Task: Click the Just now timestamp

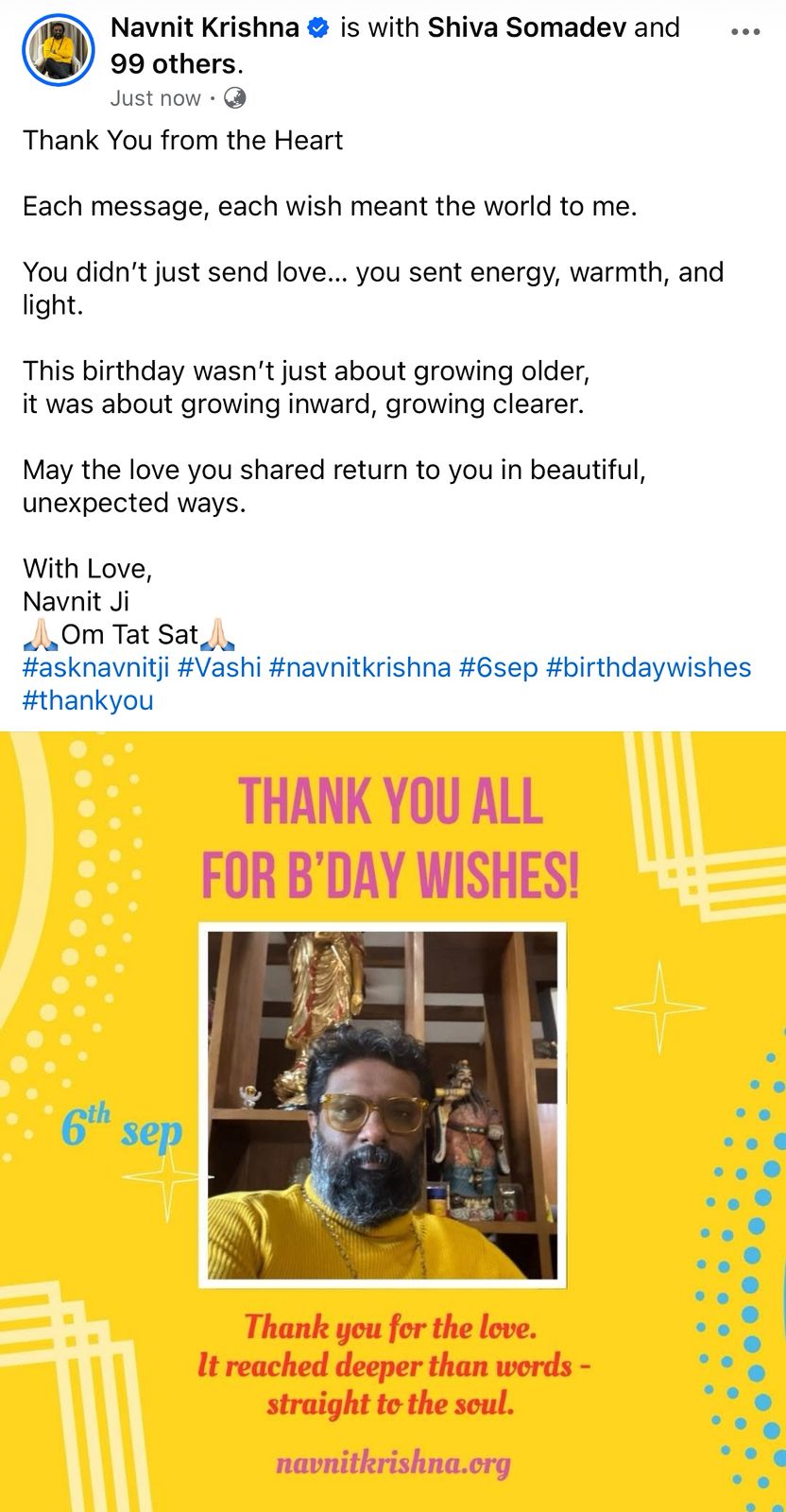Action: click(156, 98)
